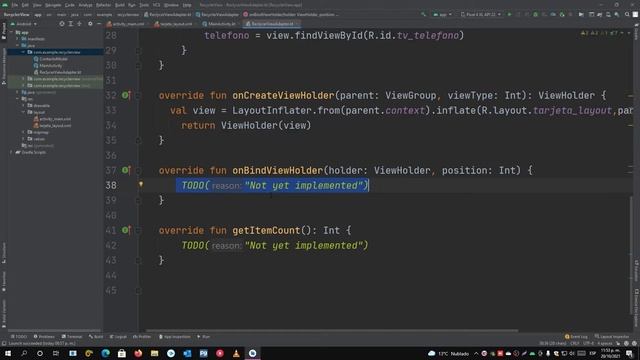The height and width of the screenshot is (360, 640).
Task: Open the Layout Inspector
Action: [611, 337]
